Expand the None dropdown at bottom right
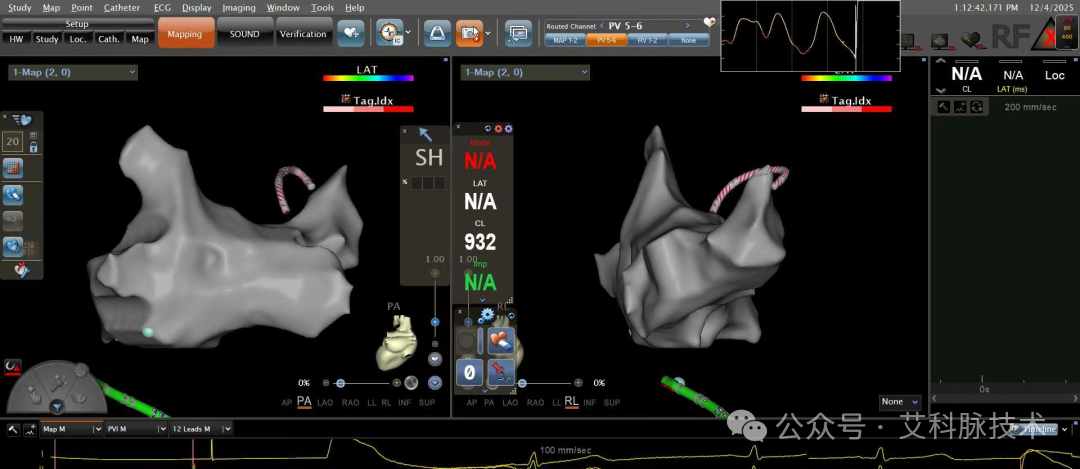 [x=900, y=402]
